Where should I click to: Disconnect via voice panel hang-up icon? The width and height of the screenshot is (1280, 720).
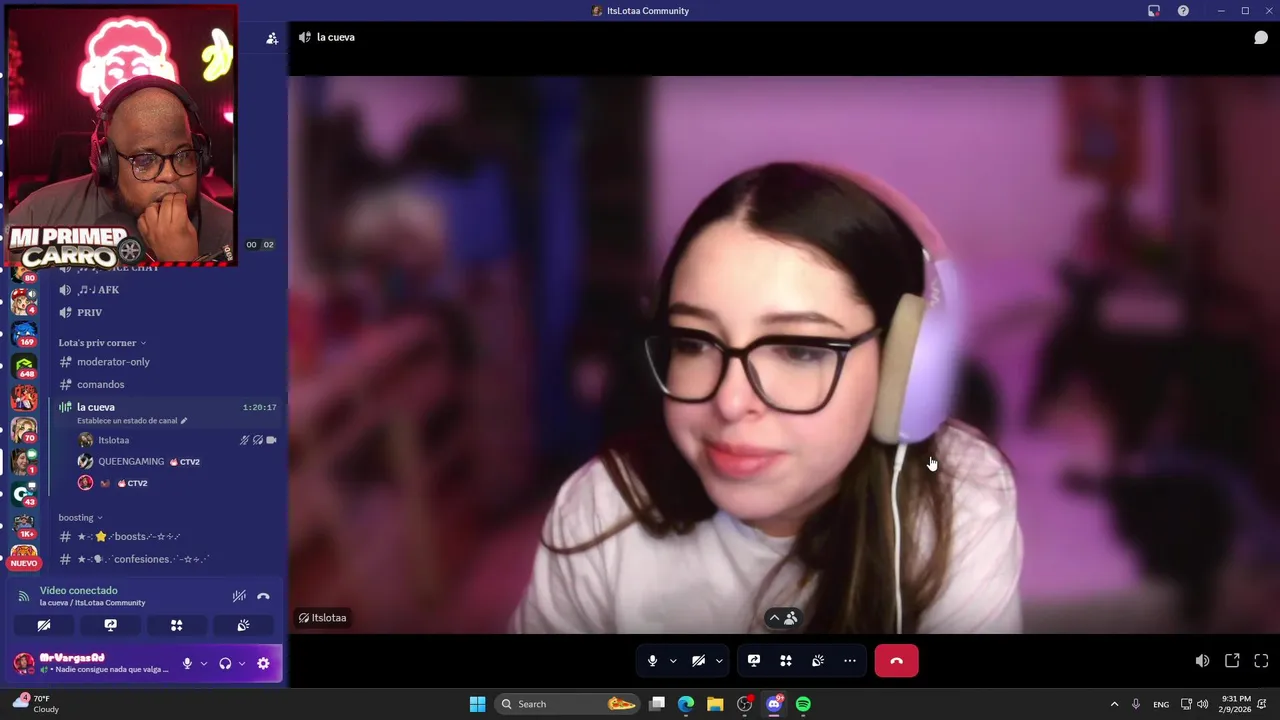click(x=263, y=596)
